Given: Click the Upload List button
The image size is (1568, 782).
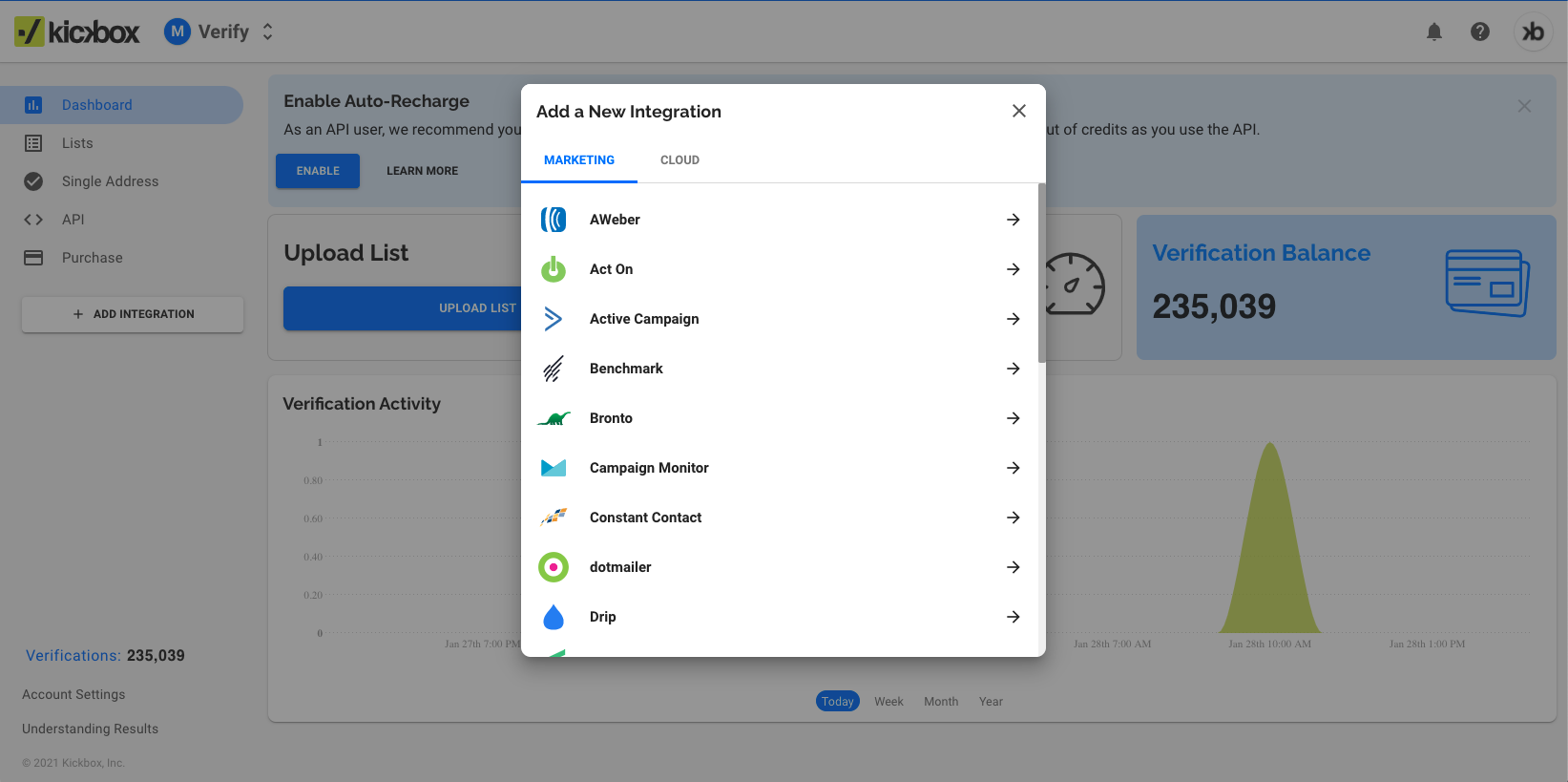Looking at the screenshot, I should [404, 308].
